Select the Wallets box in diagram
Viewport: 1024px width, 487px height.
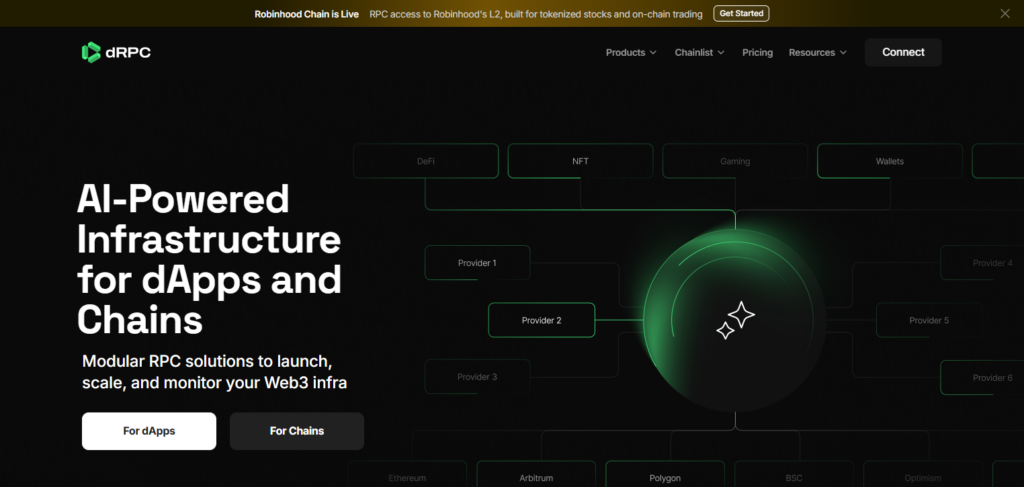tap(889, 161)
